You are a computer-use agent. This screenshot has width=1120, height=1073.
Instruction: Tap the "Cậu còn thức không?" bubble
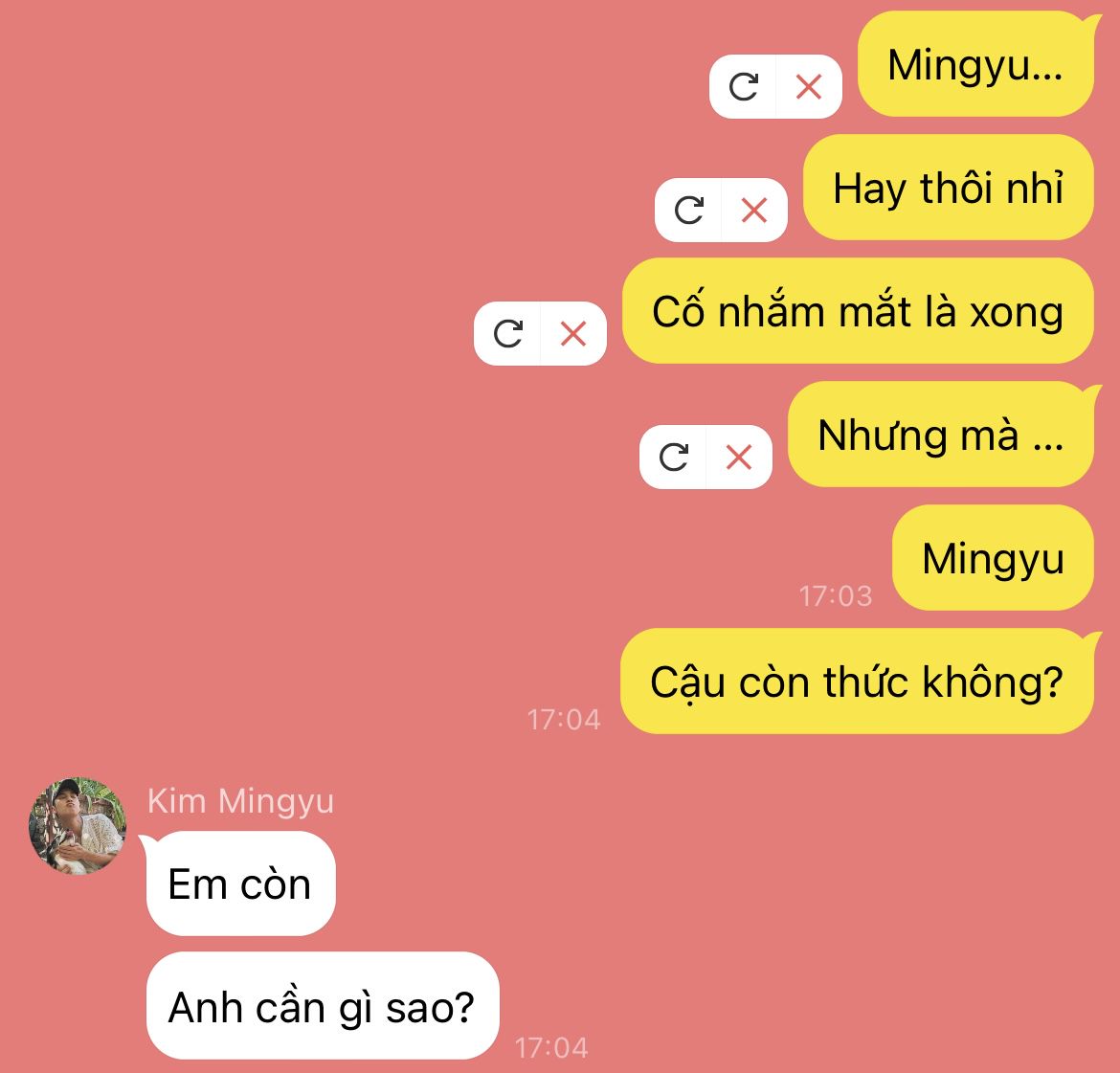click(857, 681)
